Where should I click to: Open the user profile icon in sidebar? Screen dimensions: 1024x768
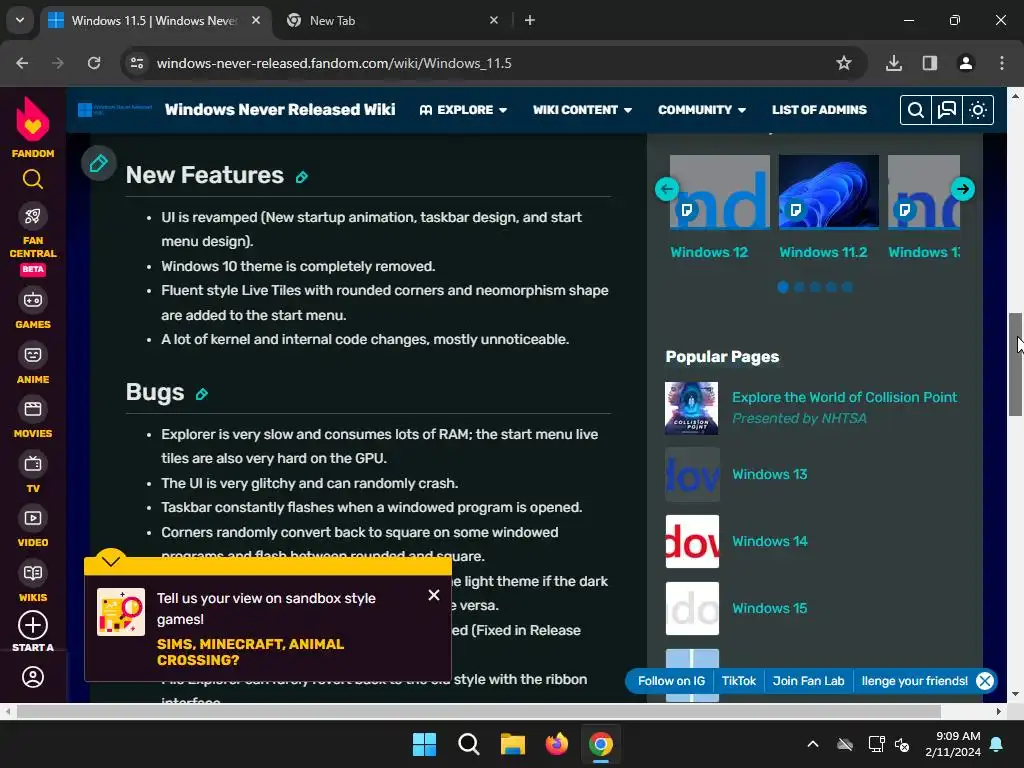tap(33, 677)
